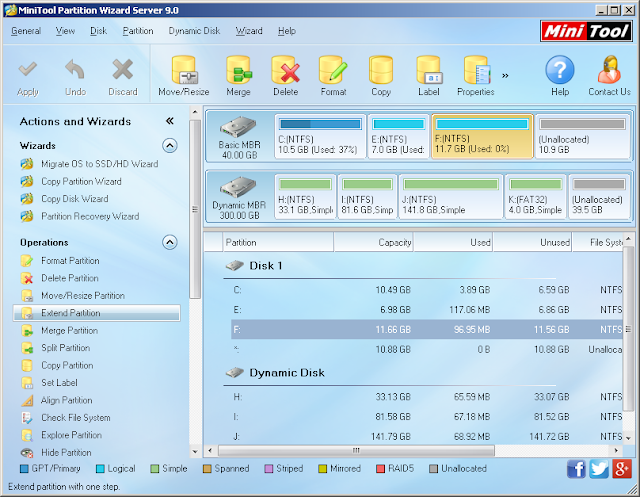
Task: Select the J:(NTFS) 141.8 GB volume block
Action: point(451,197)
